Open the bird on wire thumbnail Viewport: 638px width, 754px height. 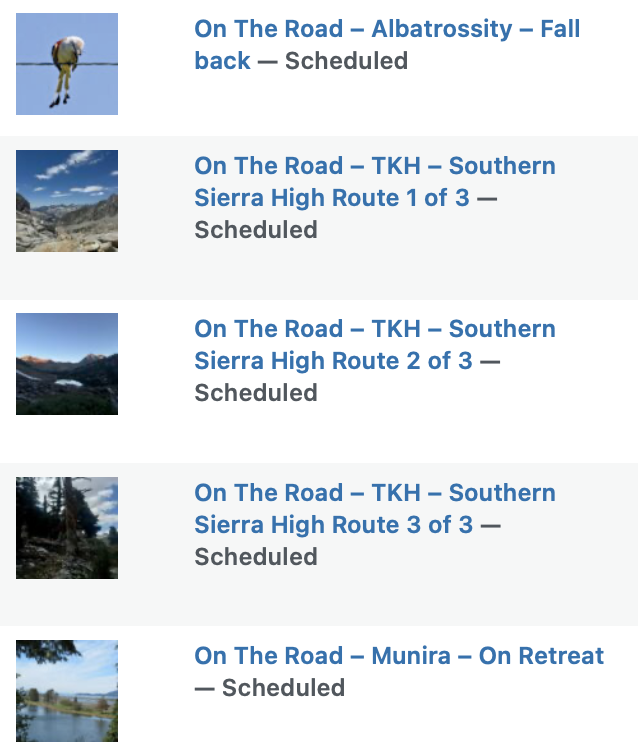67,64
